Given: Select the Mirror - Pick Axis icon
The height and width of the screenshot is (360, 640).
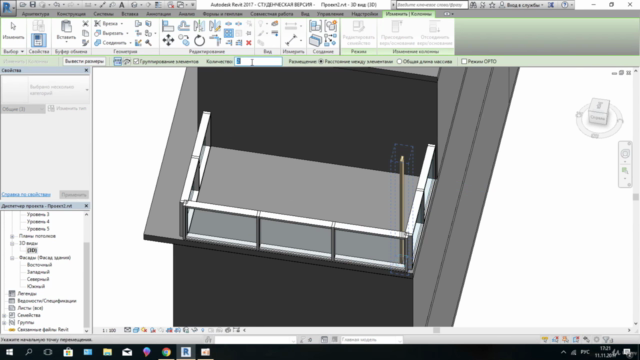Looking at the screenshot, I should click(x=199, y=26).
